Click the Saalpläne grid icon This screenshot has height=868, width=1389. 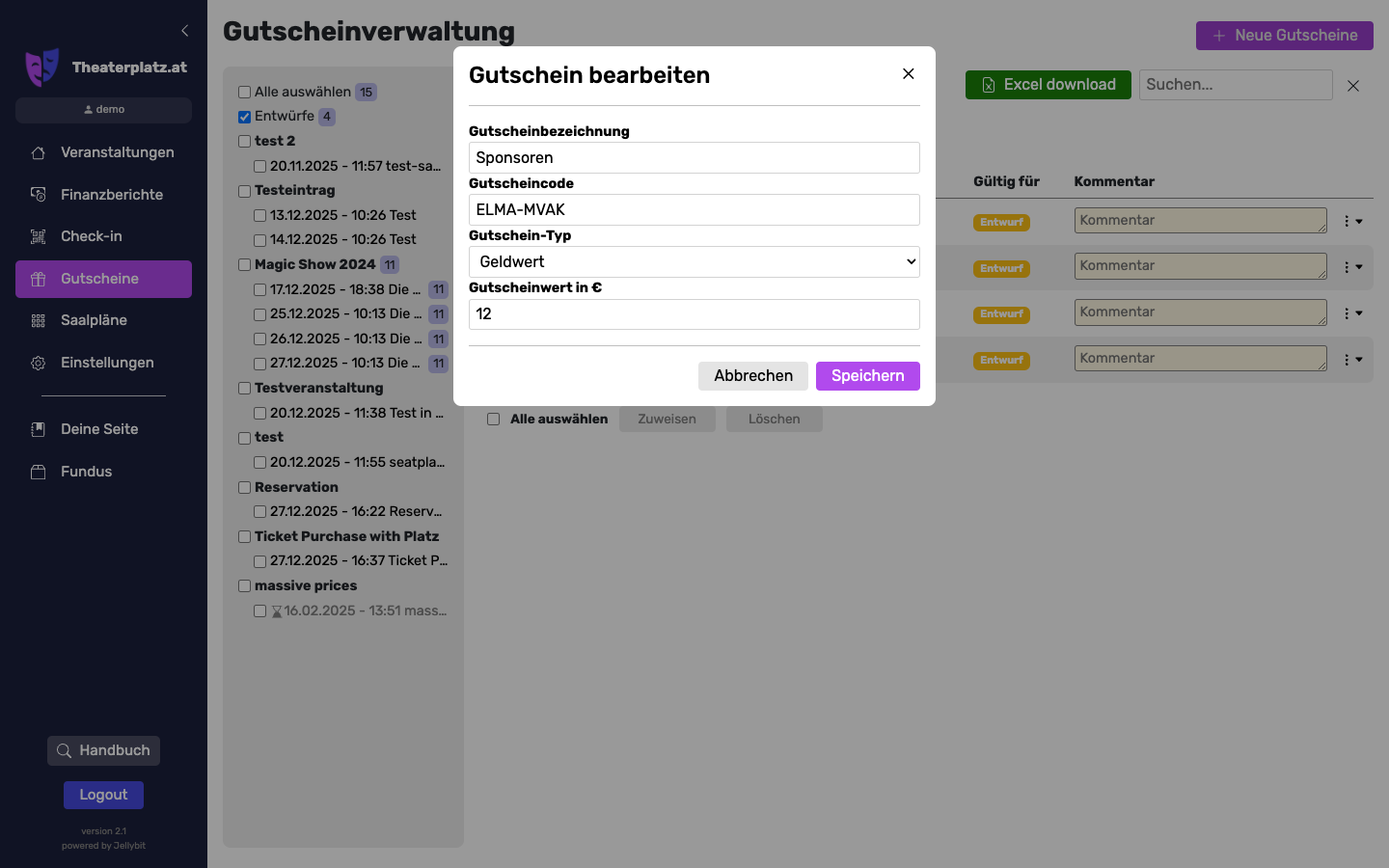39,320
